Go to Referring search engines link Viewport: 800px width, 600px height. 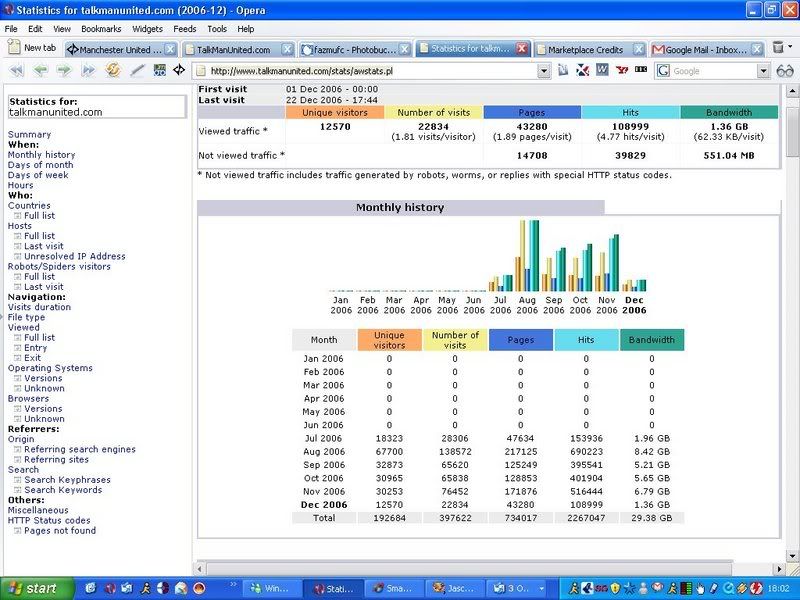coord(79,450)
